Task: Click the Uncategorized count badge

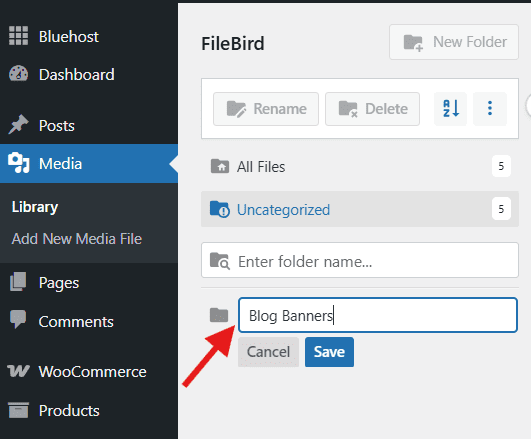Action: coord(501,209)
